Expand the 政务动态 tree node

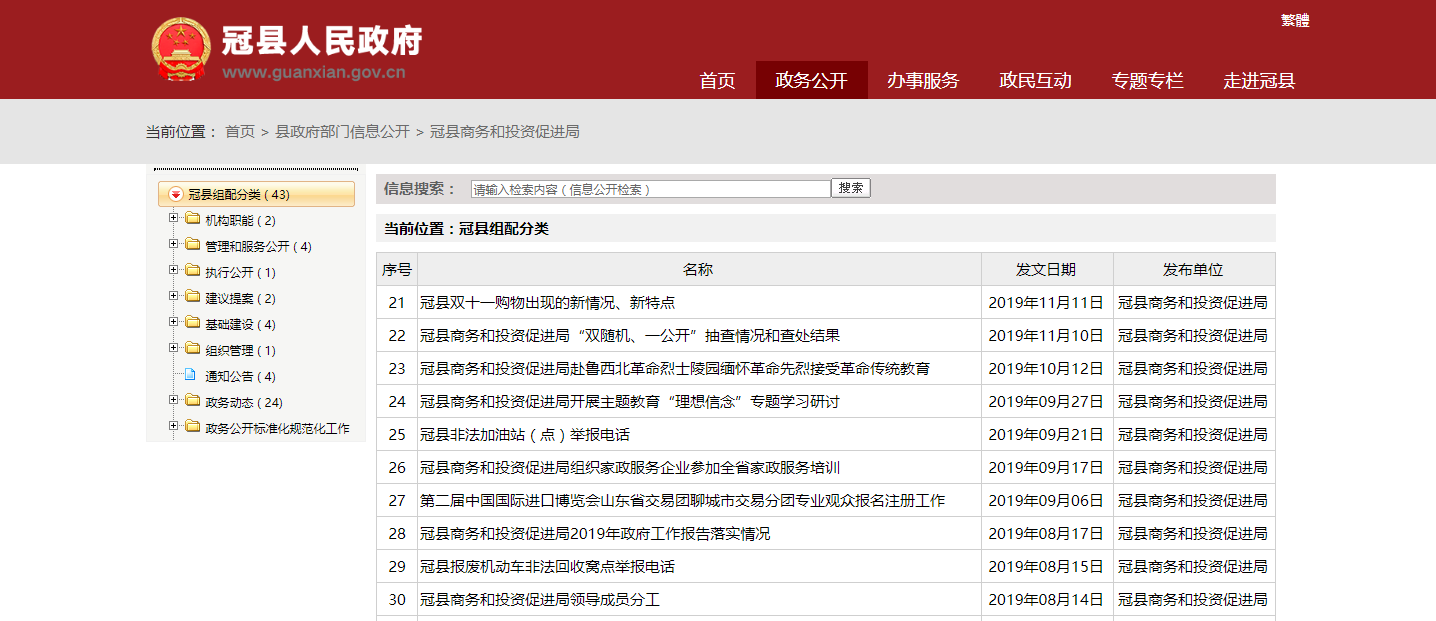tap(174, 401)
